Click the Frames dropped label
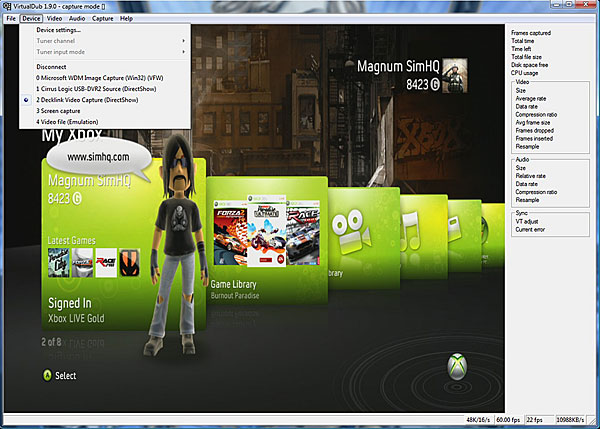600x429 pixels. [x=535, y=130]
